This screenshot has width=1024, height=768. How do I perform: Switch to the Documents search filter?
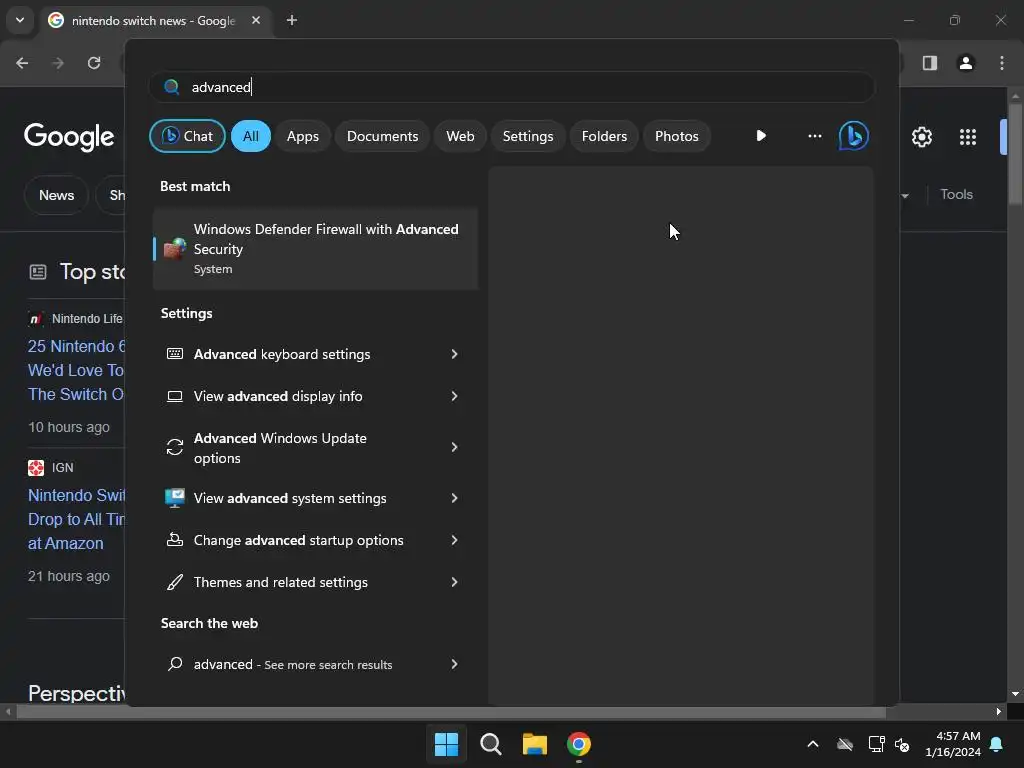click(x=382, y=136)
